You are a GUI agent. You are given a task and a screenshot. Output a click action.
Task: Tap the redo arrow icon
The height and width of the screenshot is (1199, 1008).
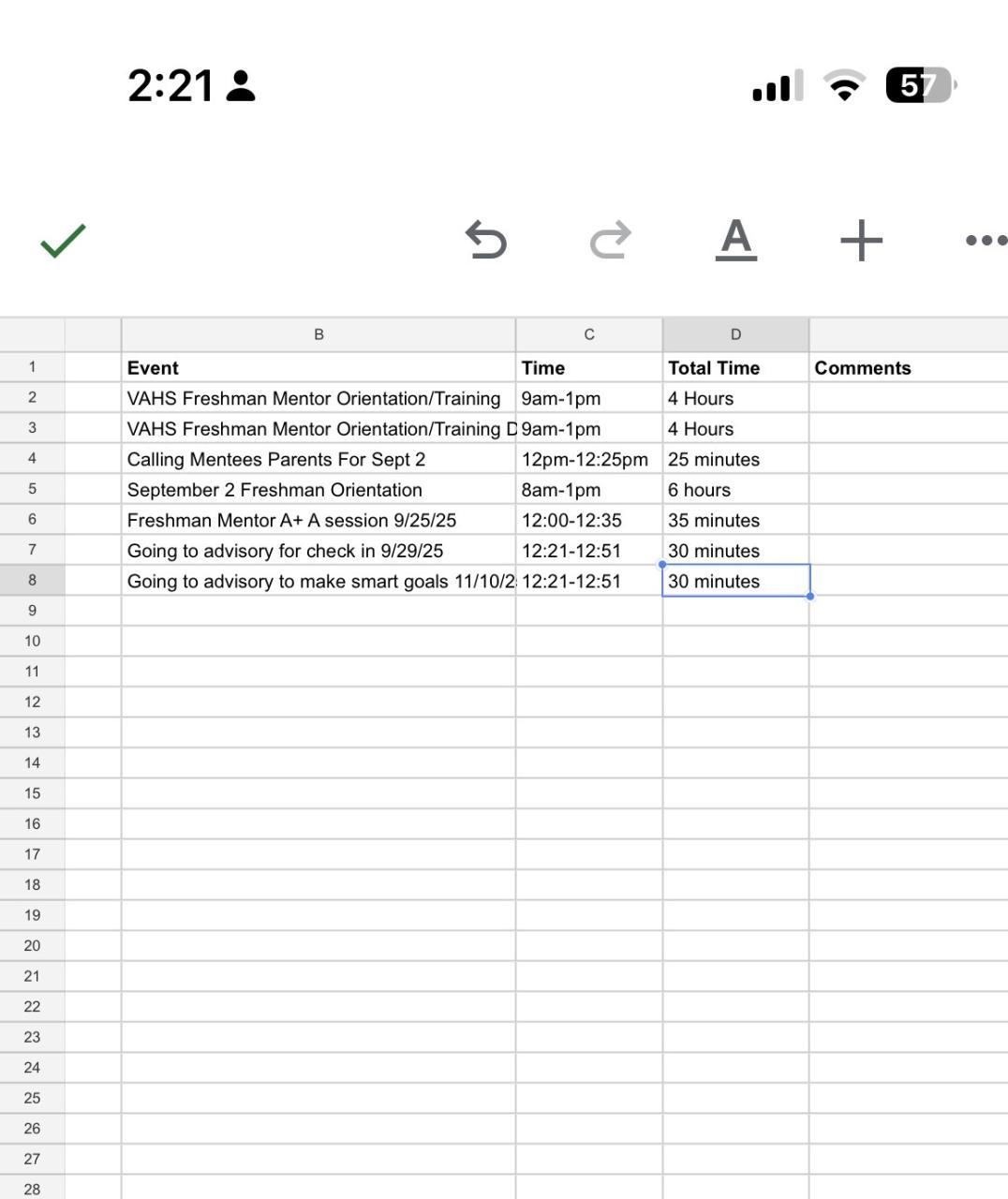610,240
